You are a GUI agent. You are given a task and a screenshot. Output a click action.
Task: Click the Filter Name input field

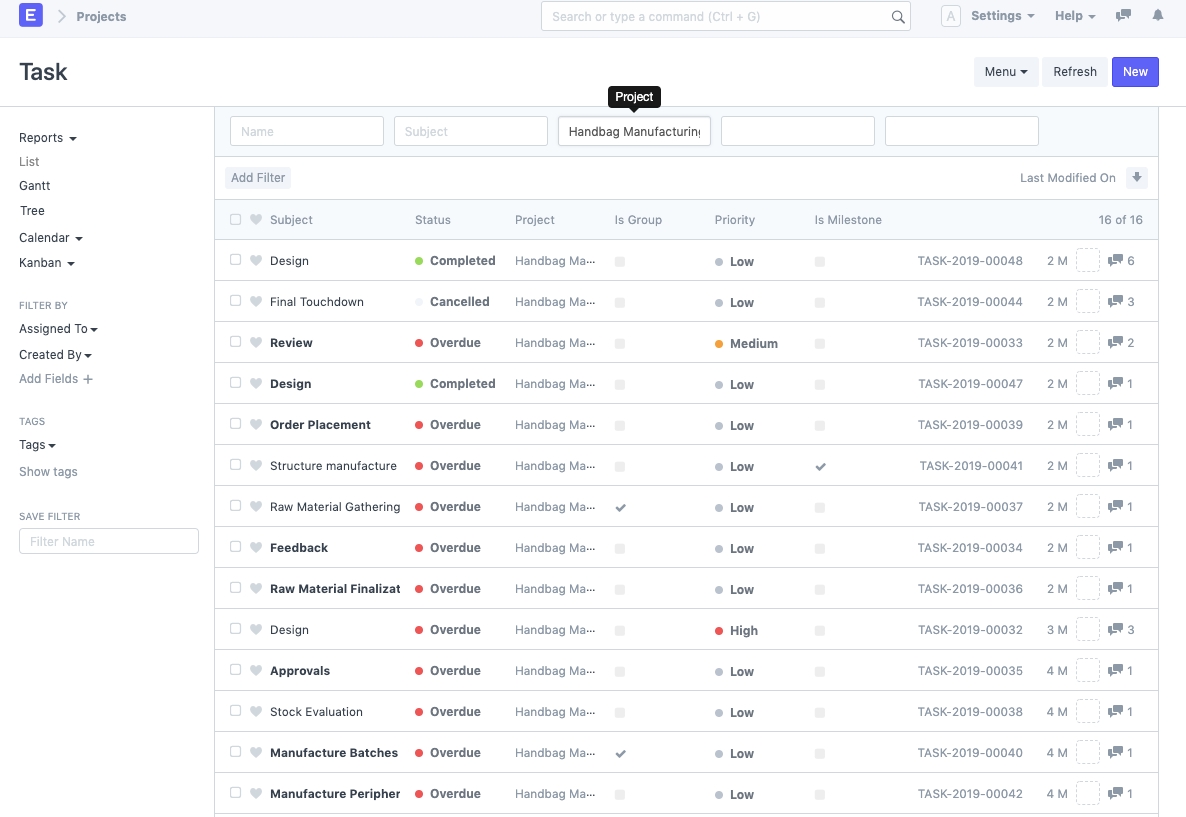pos(109,542)
